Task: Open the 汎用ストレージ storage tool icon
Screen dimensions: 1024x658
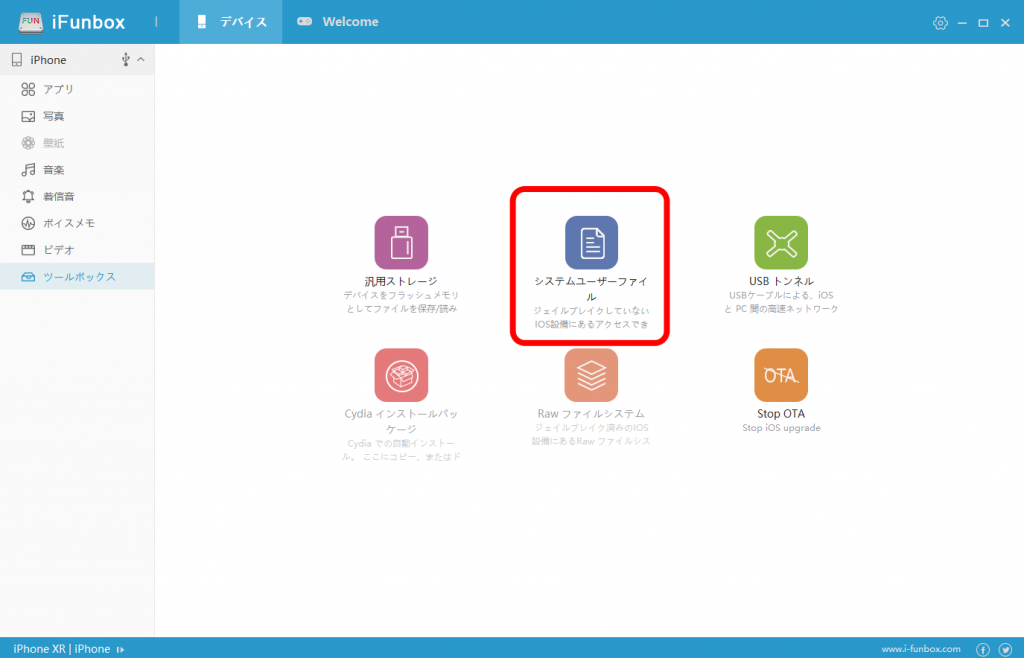Action: (401, 242)
